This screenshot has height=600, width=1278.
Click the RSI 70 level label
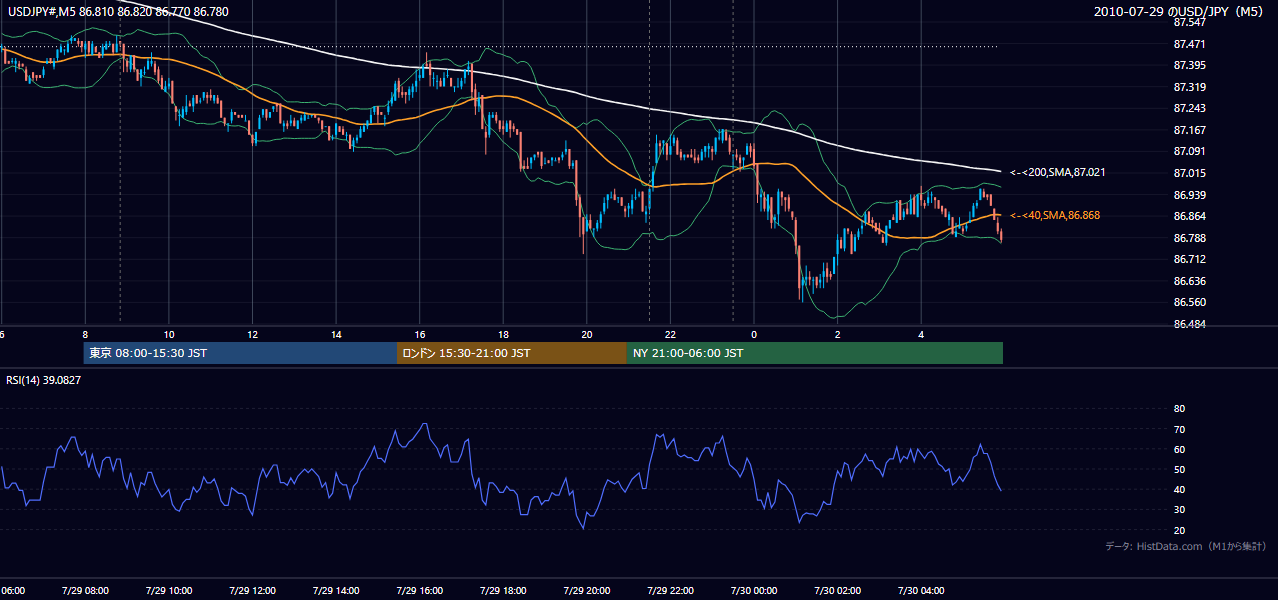click(x=1179, y=429)
